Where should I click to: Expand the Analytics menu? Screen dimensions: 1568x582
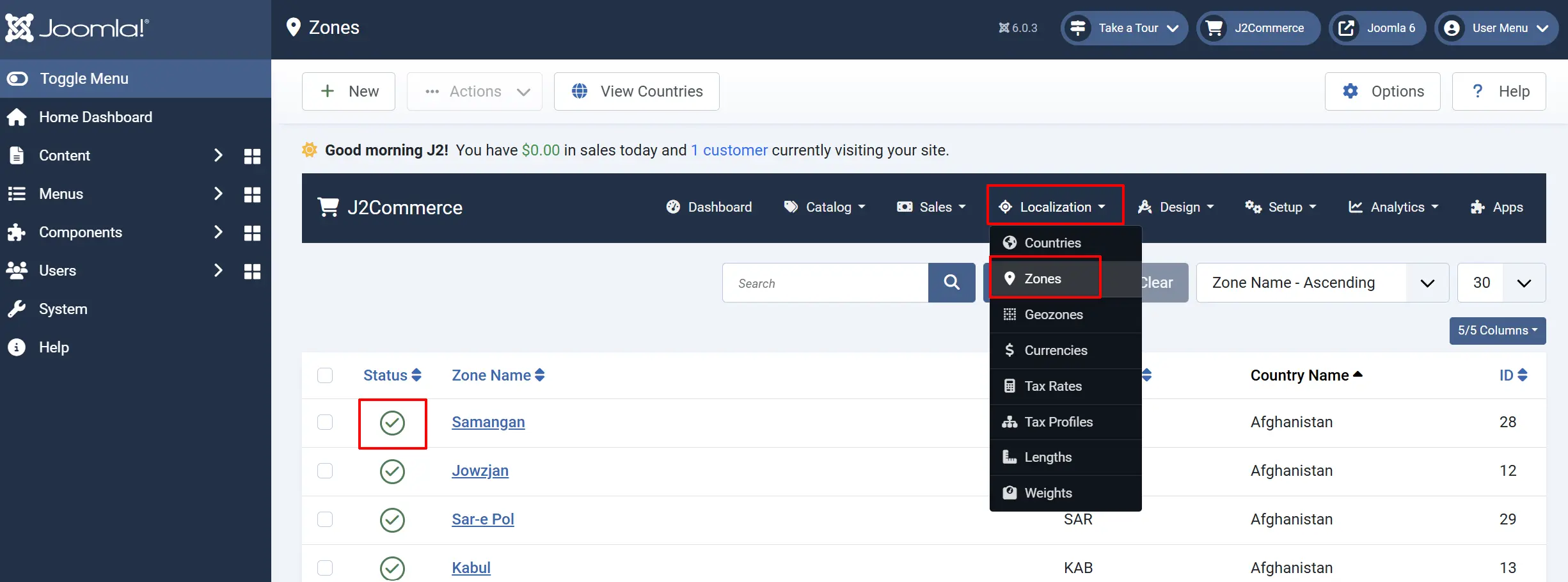[x=1393, y=207]
